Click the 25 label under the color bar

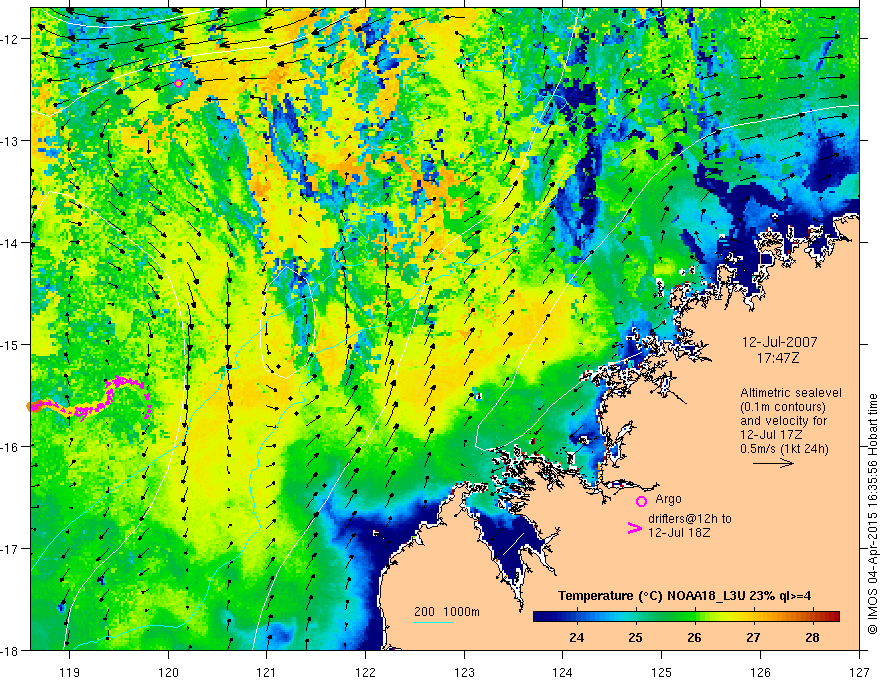635,637
